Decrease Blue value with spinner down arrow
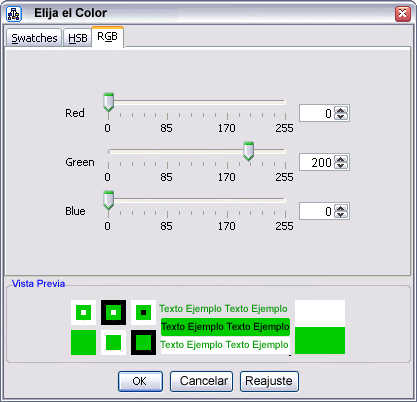Screen dimensions: 417x402 coord(340,215)
